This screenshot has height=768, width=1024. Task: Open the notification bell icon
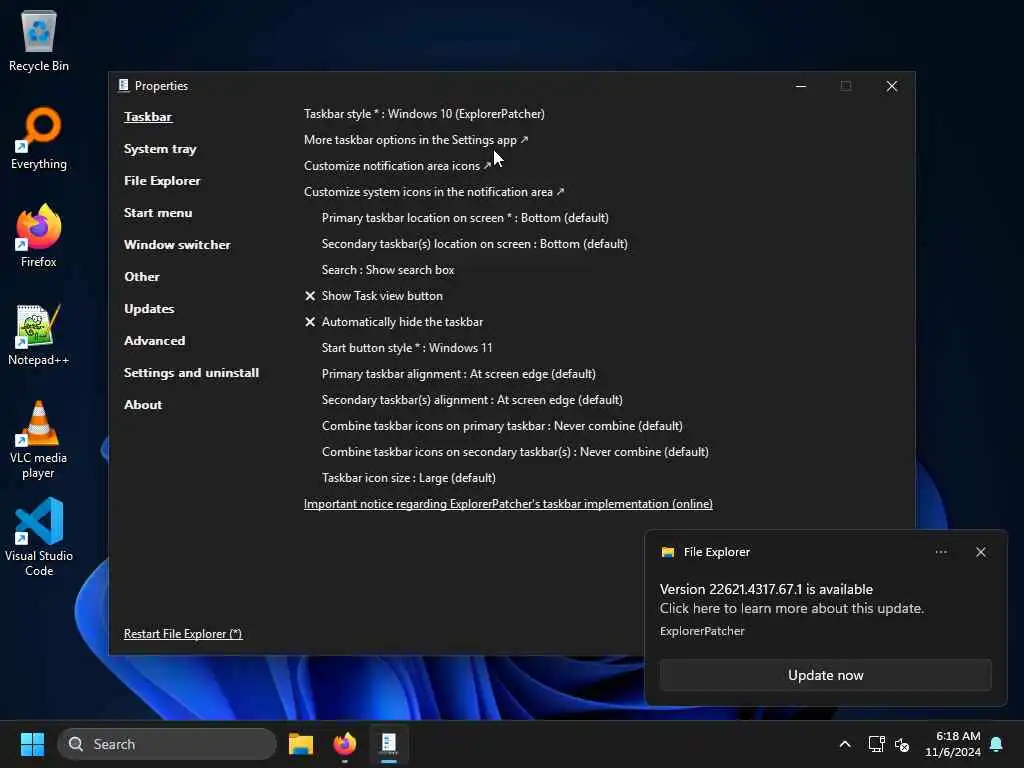click(x=997, y=744)
